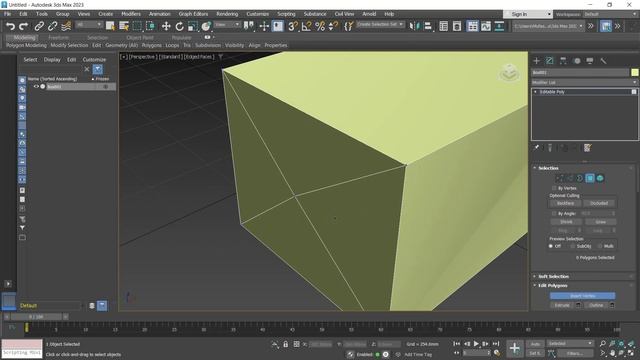The width and height of the screenshot is (640, 360).
Task: Open the Graph Editors menu
Action: [x=193, y=14]
